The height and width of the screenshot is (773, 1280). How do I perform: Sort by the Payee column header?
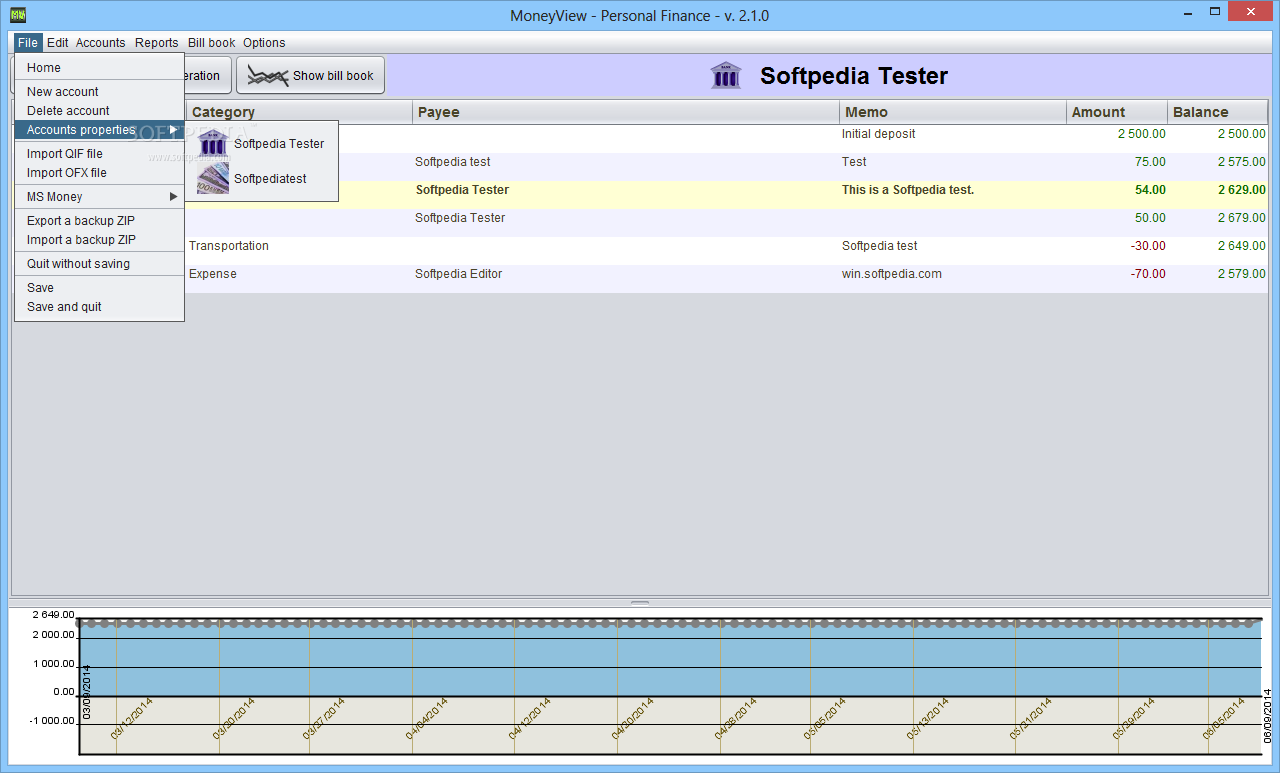pyautogui.click(x=626, y=112)
